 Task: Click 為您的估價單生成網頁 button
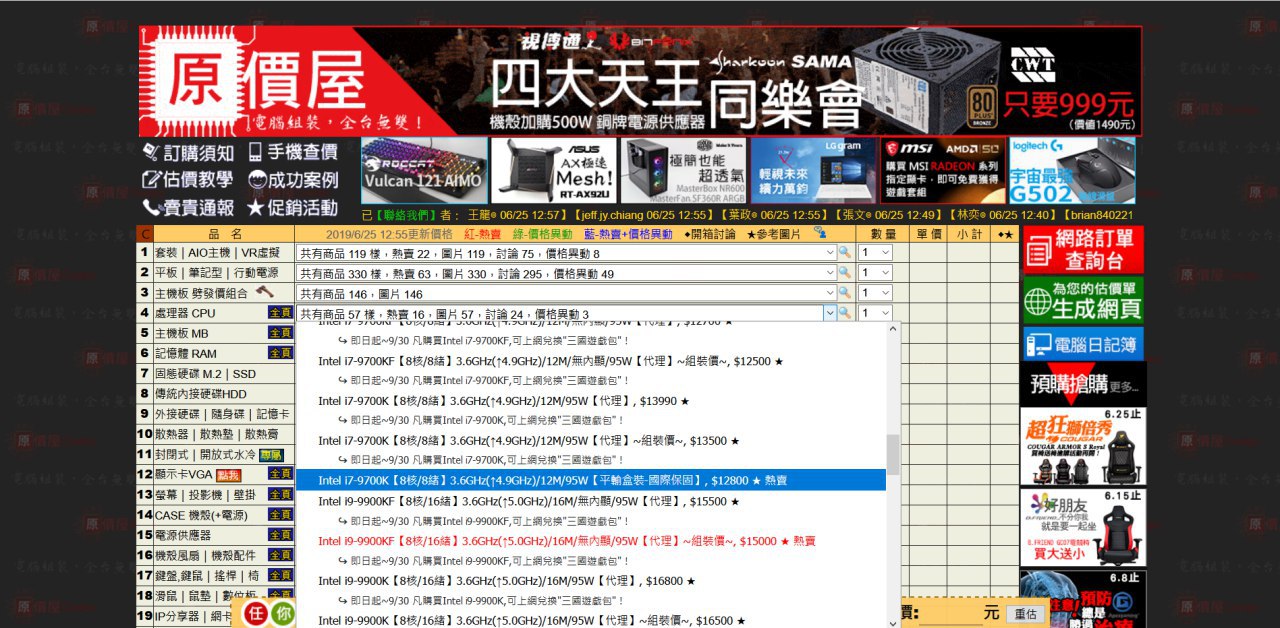click(x=1083, y=299)
